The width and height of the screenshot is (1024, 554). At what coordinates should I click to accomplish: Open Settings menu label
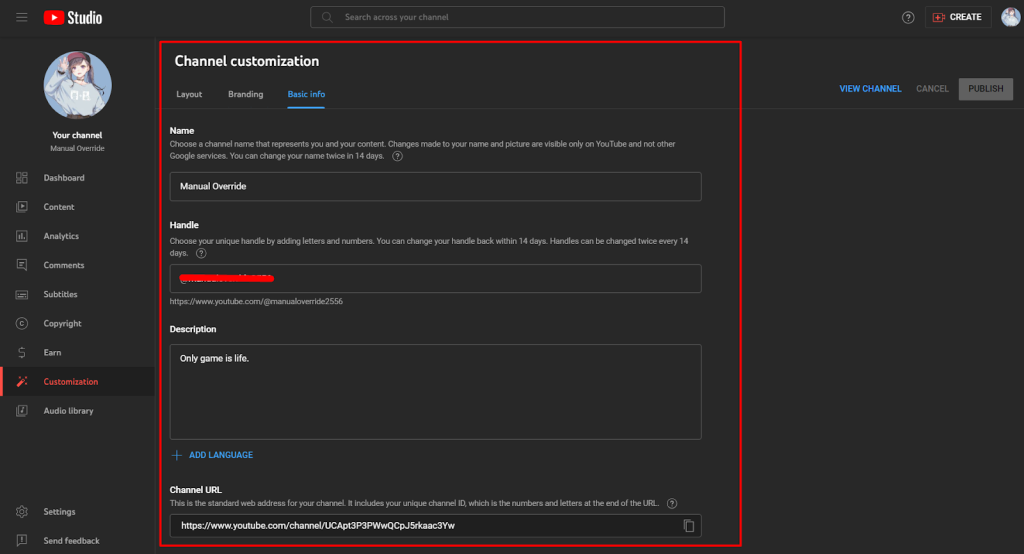point(59,512)
